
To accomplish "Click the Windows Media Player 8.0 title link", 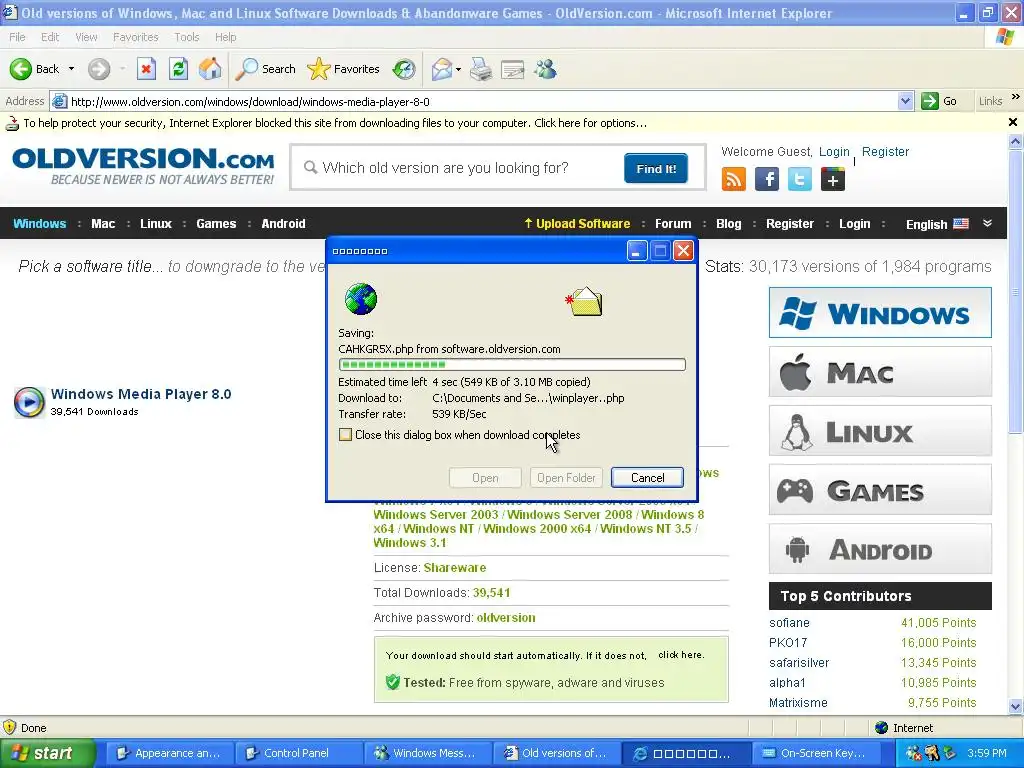I will [x=141, y=394].
